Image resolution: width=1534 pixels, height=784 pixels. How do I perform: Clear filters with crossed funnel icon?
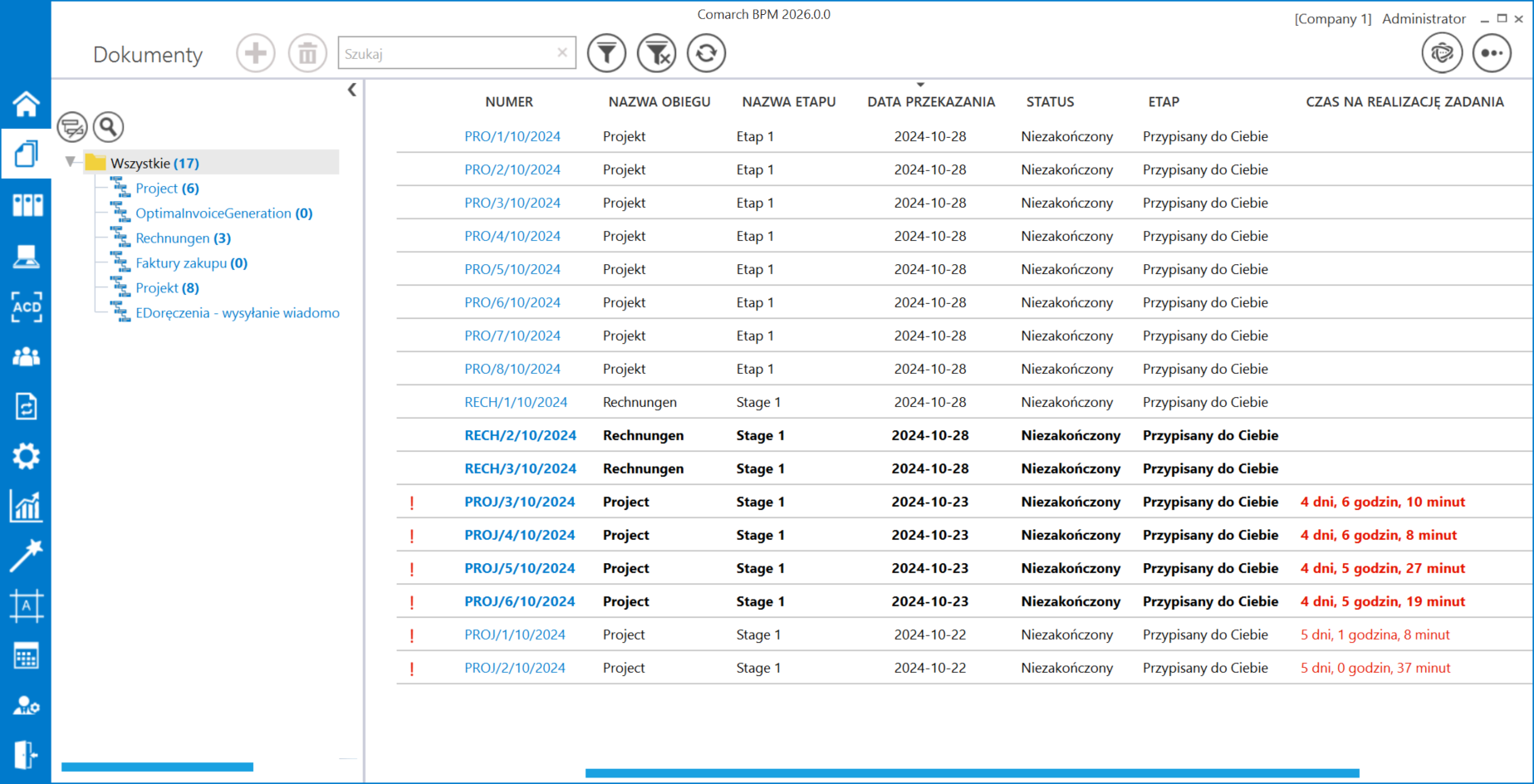click(x=657, y=54)
